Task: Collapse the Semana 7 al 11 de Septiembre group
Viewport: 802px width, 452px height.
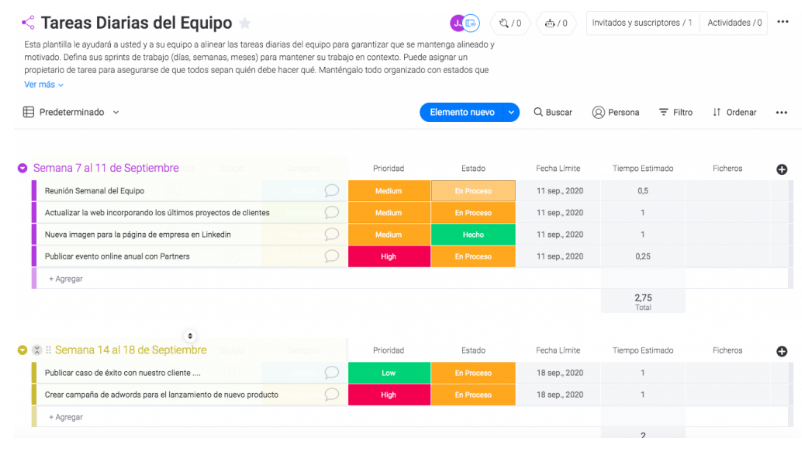Action: (x=23, y=168)
